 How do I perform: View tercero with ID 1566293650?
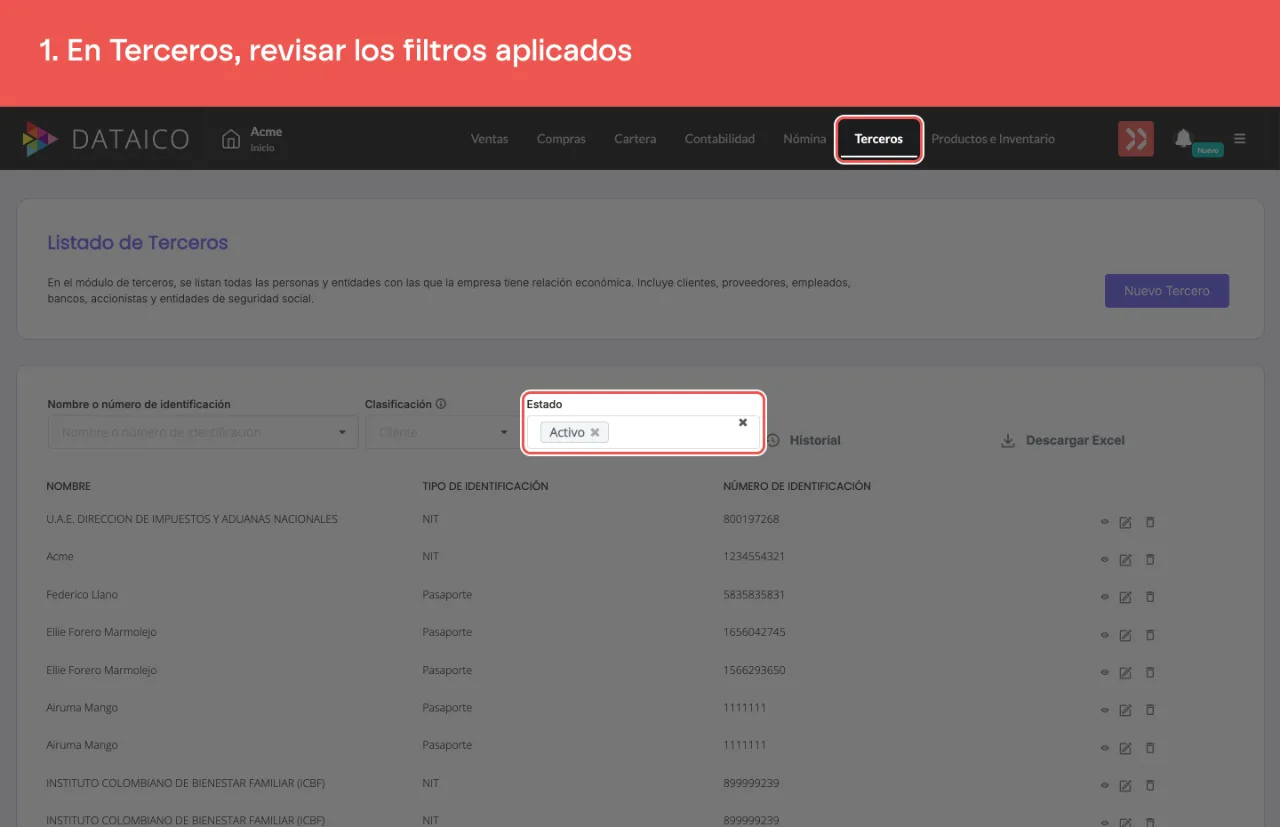[1105, 672]
